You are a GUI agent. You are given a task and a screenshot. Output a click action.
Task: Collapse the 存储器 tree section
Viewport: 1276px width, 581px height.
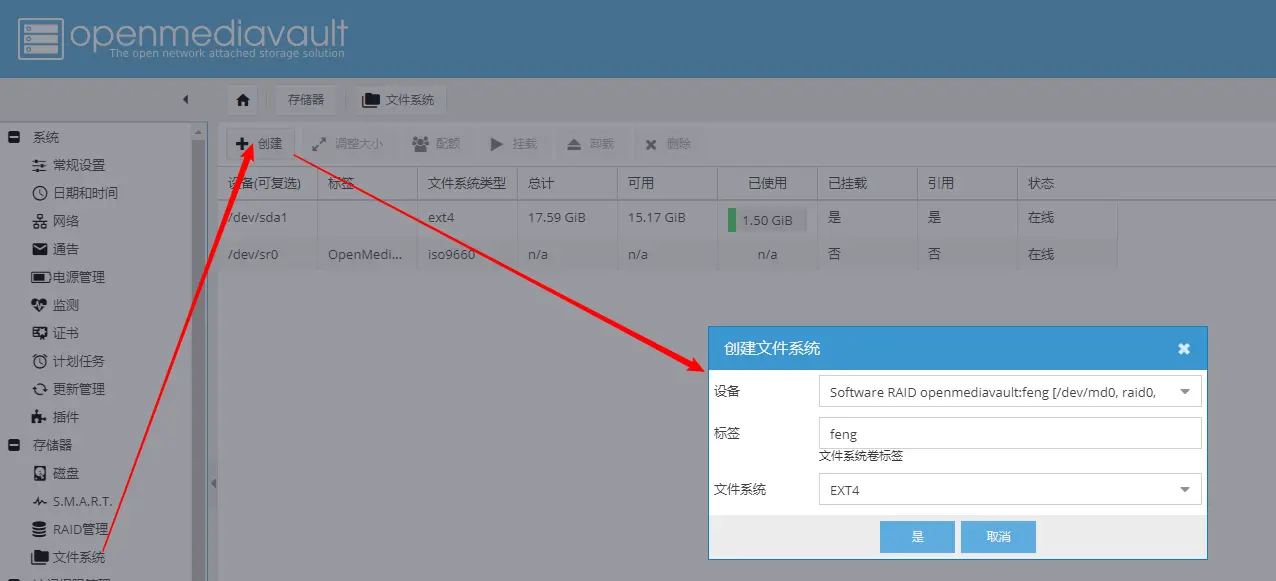pos(14,445)
